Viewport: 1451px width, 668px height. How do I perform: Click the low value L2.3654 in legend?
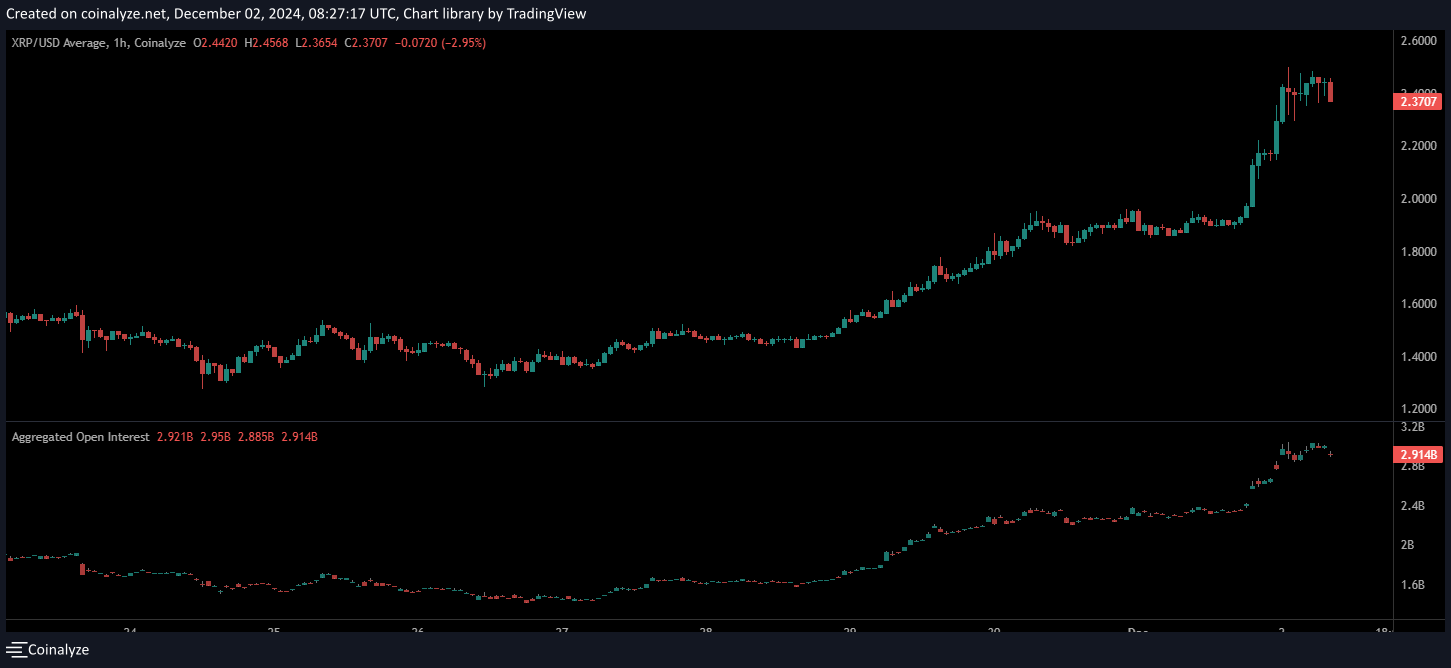click(316, 43)
